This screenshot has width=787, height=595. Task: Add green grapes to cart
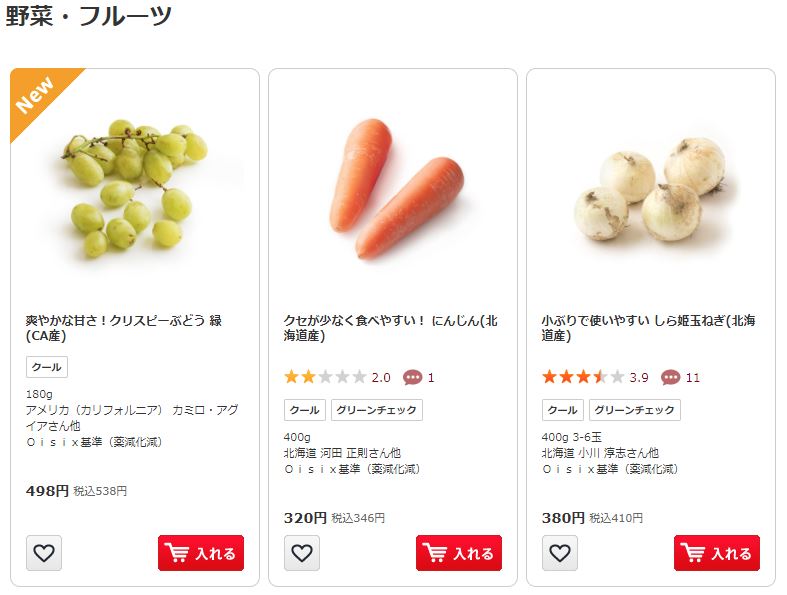(x=201, y=553)
